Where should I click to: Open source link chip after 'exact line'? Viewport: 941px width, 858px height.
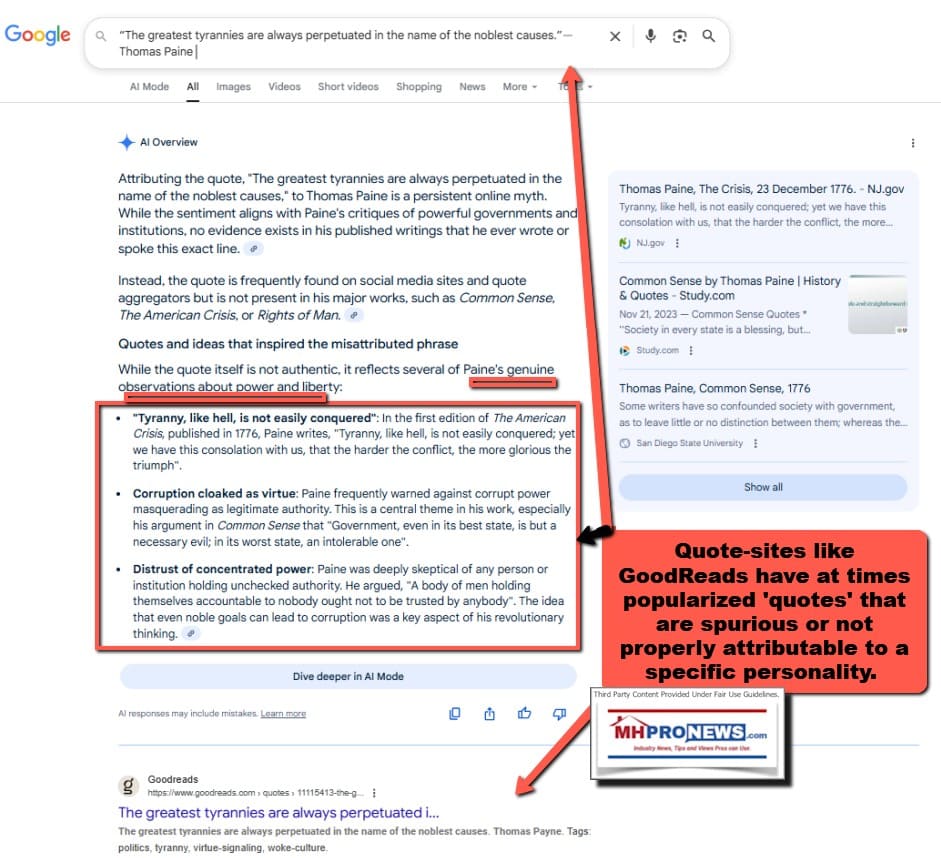(254, 248)
